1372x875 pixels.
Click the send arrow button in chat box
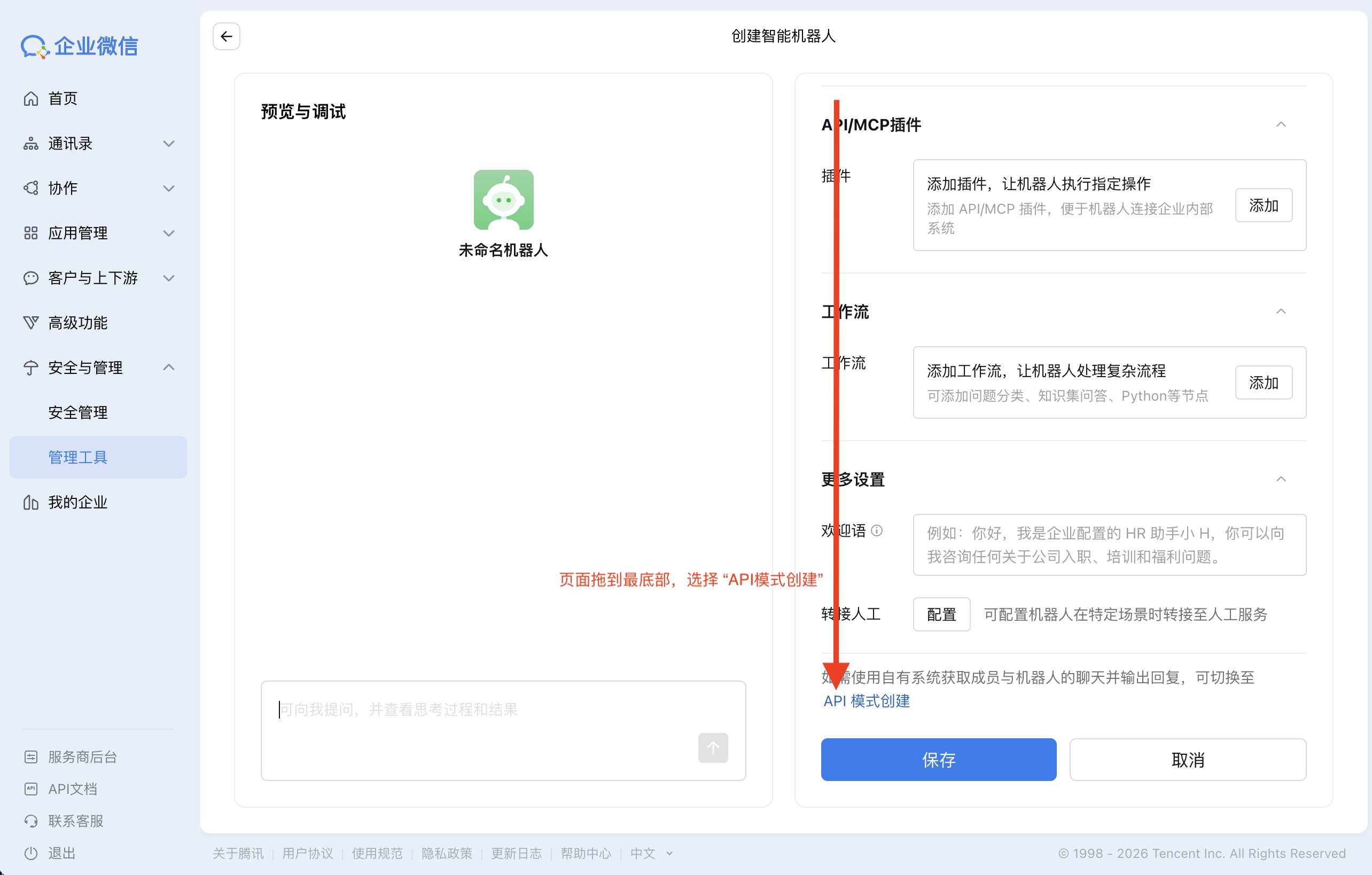pos(713,747)
